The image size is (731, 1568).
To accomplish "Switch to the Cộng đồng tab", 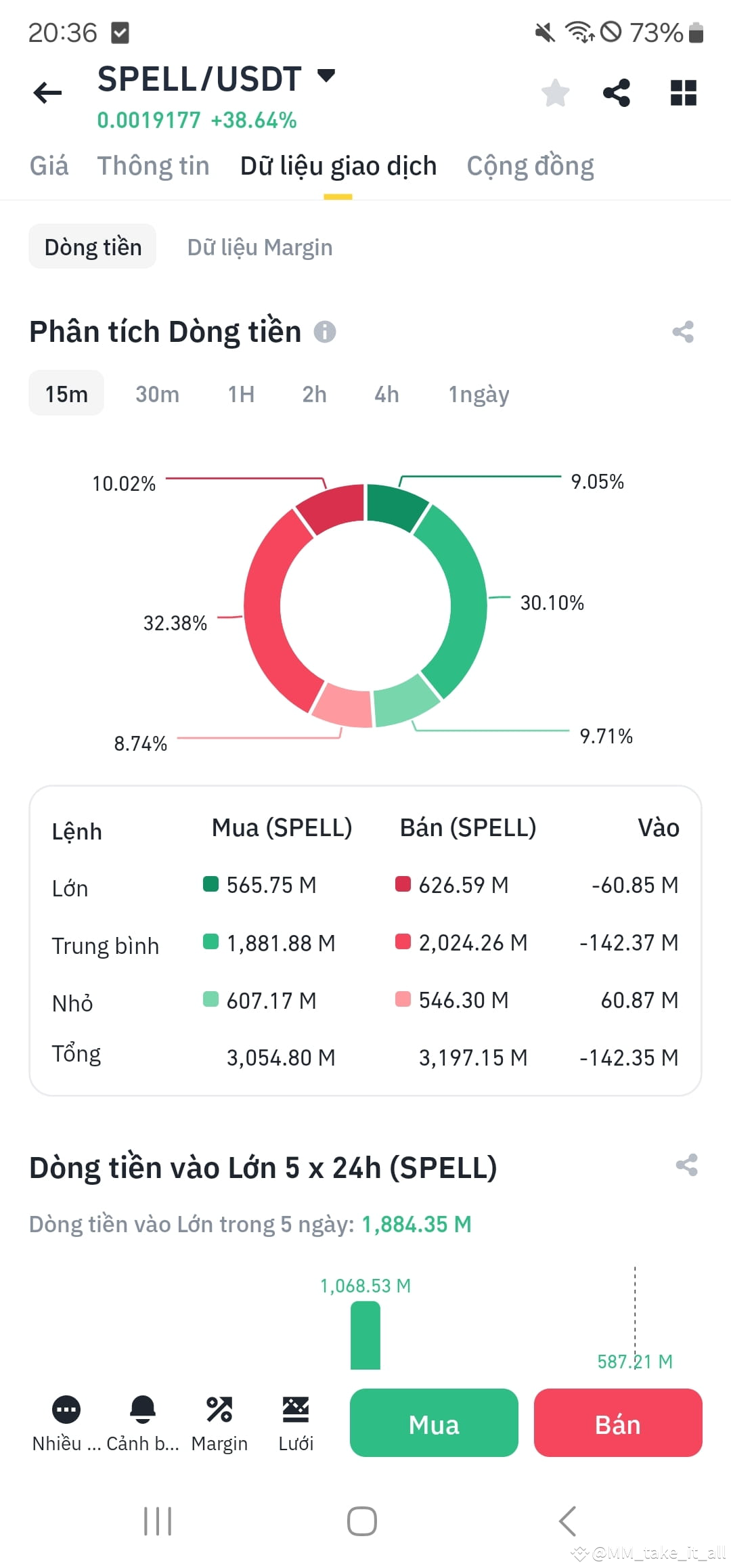I will pos(529,165).
